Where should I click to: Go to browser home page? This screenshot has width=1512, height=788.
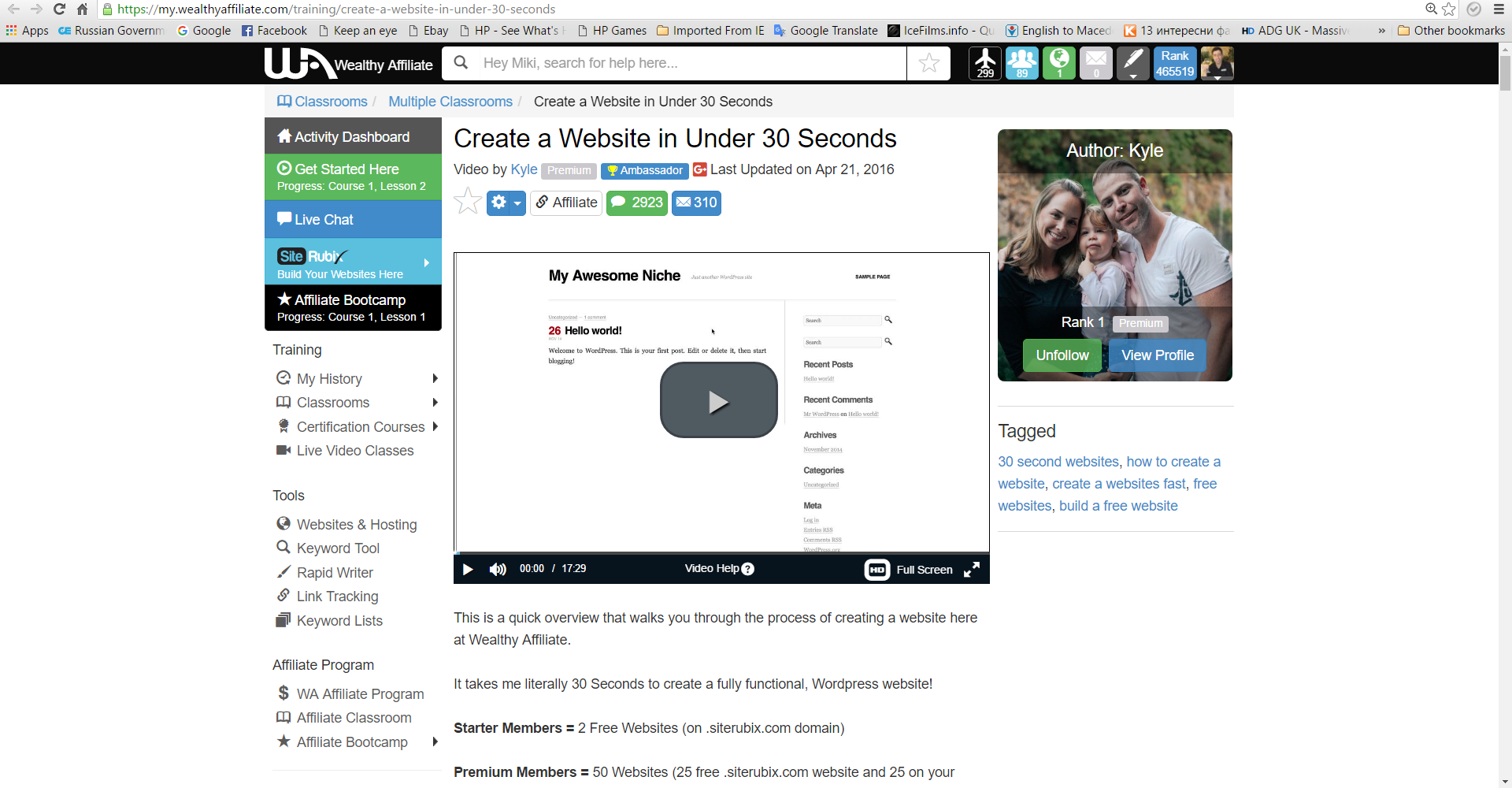click(82, 9)
